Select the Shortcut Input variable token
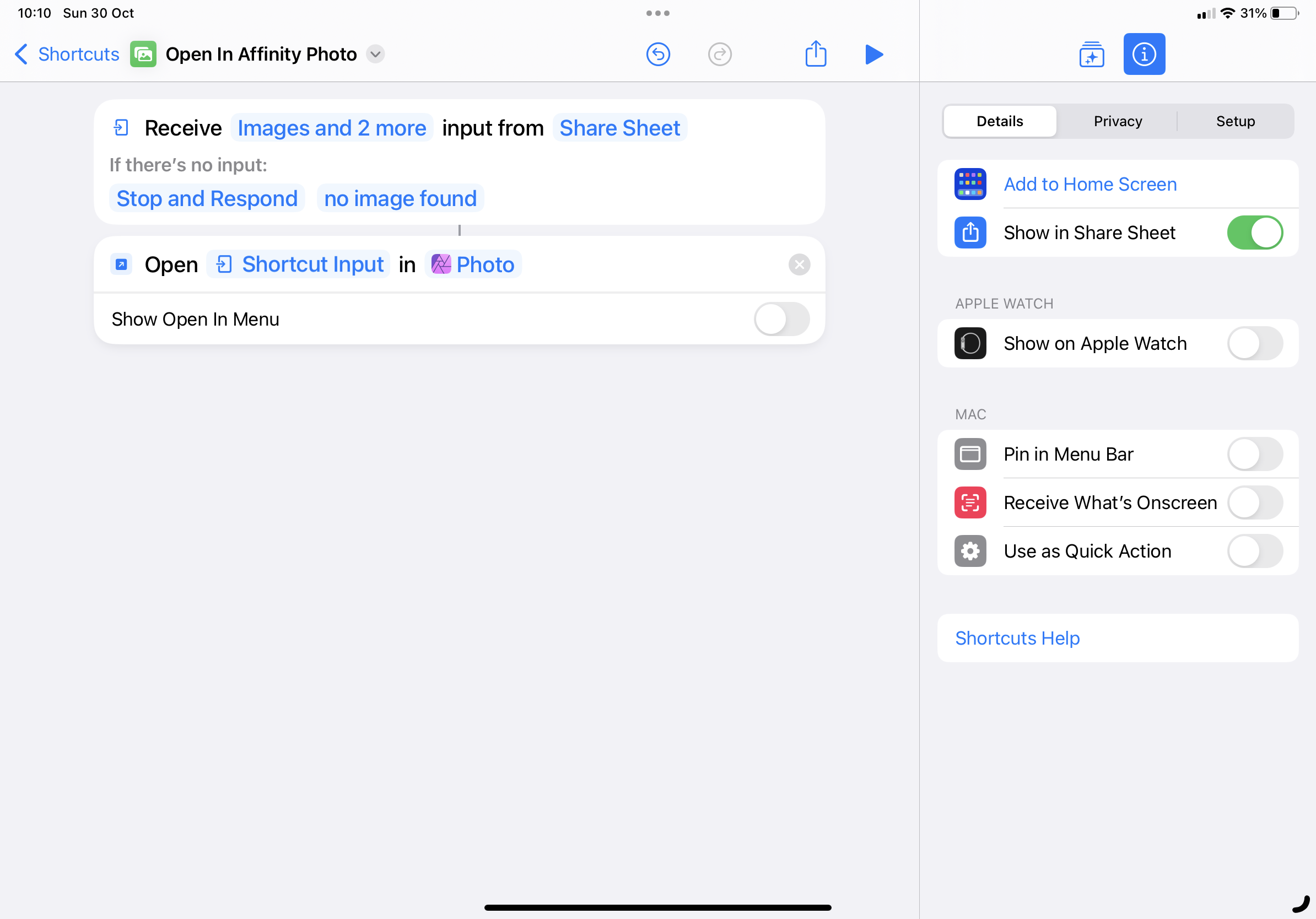Screen dimensions: 1316x919 298,264
